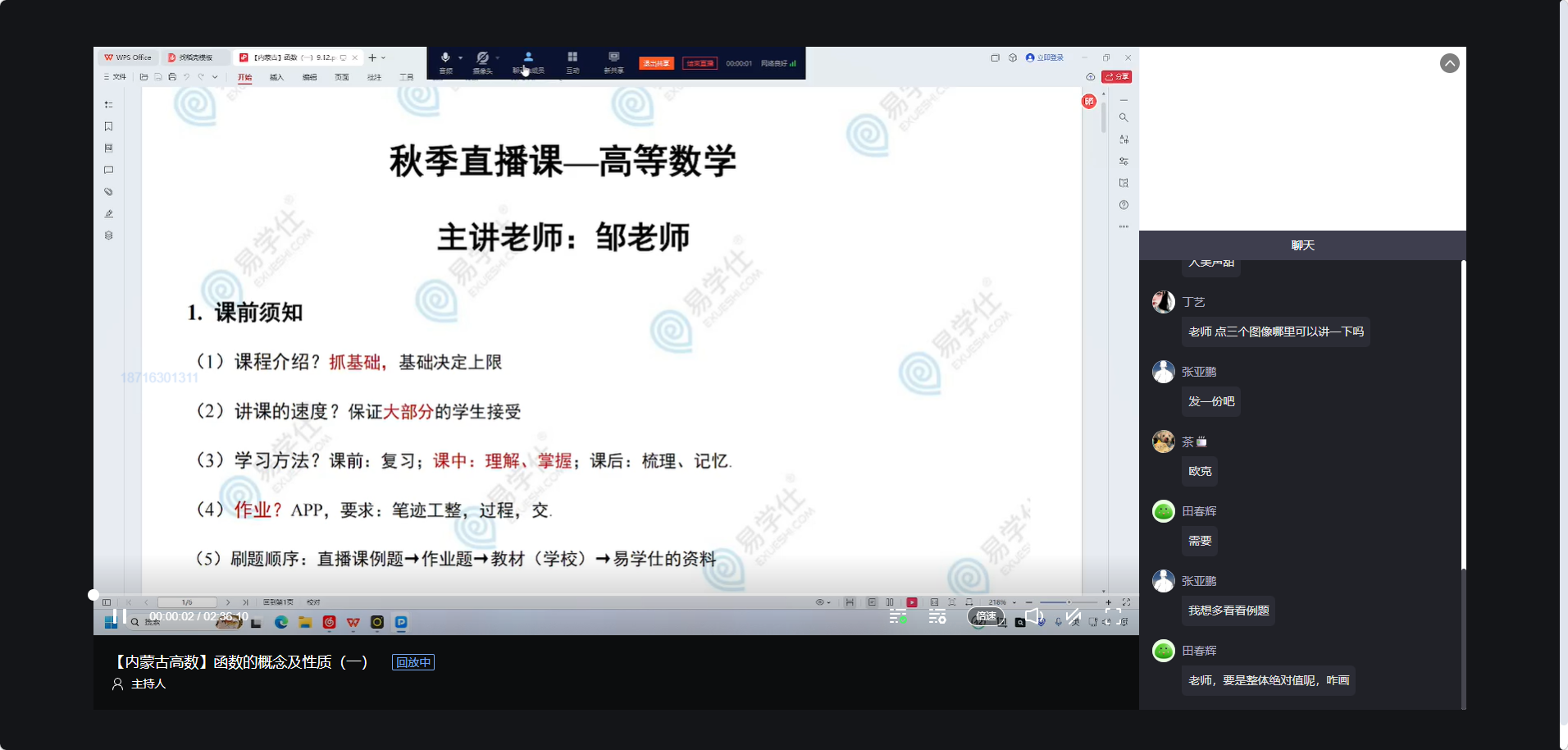Open File Explorer from taskbar
Screen dimensions: 1568x750
[x=305, y=623]
